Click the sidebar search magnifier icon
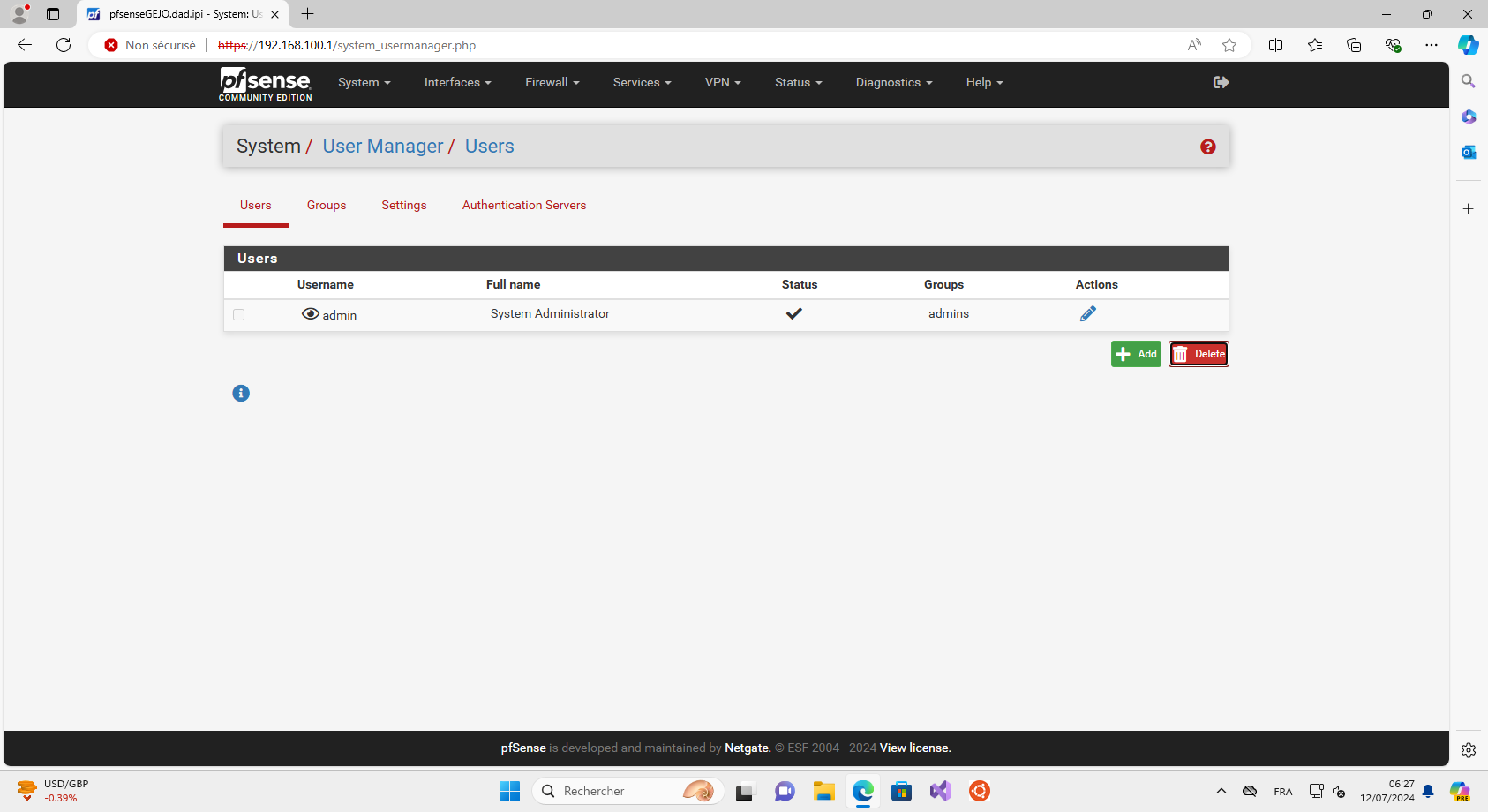Image resolution: width=1488 pixels, height=812 pixels. [x=1469, y=81]
